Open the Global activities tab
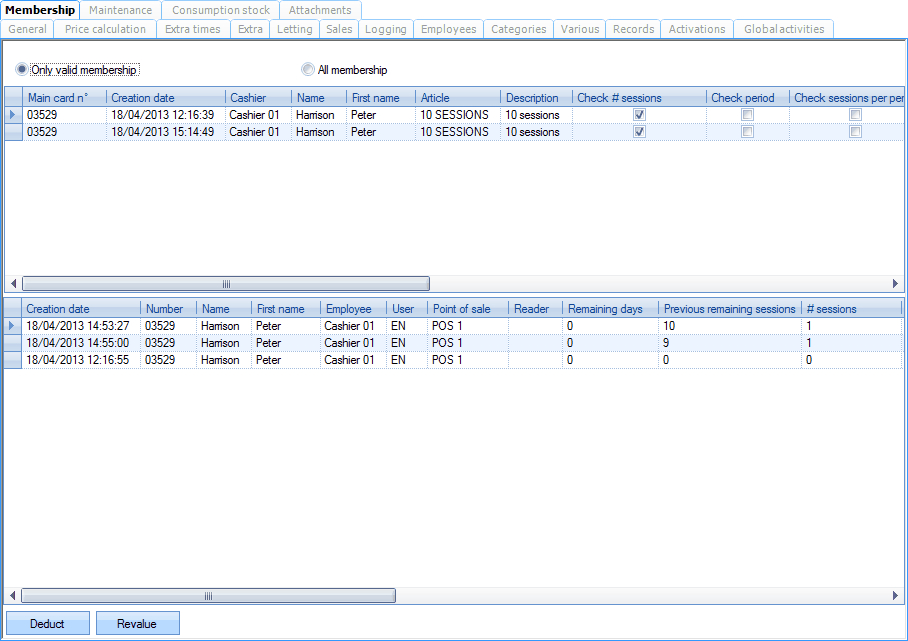 (783, 29)
